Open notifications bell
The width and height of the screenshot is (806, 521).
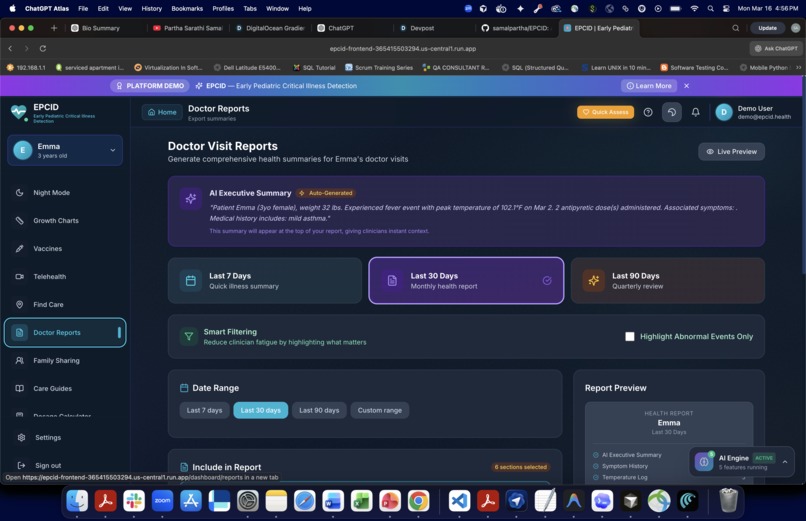coord(695,112)
